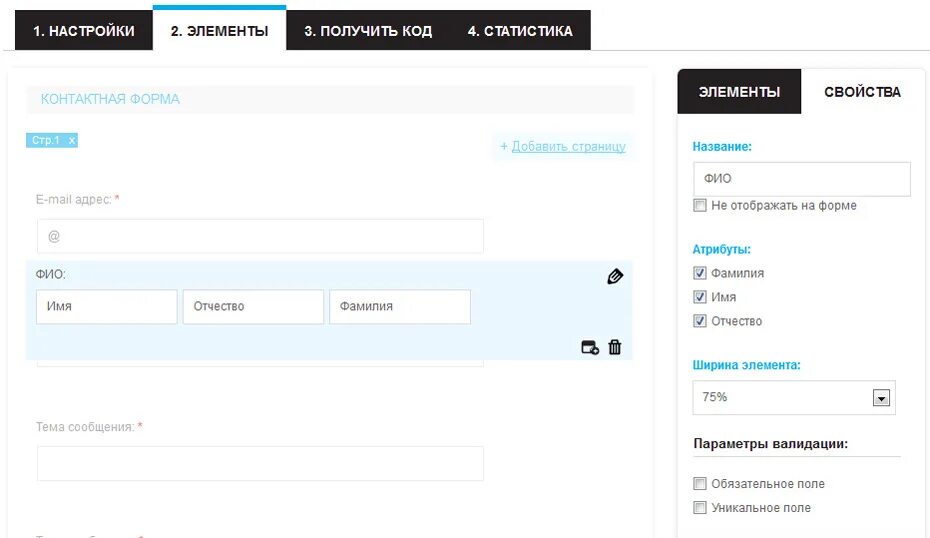Click the Отчество field in the form
930x538 pixels.
coord(253,307)
